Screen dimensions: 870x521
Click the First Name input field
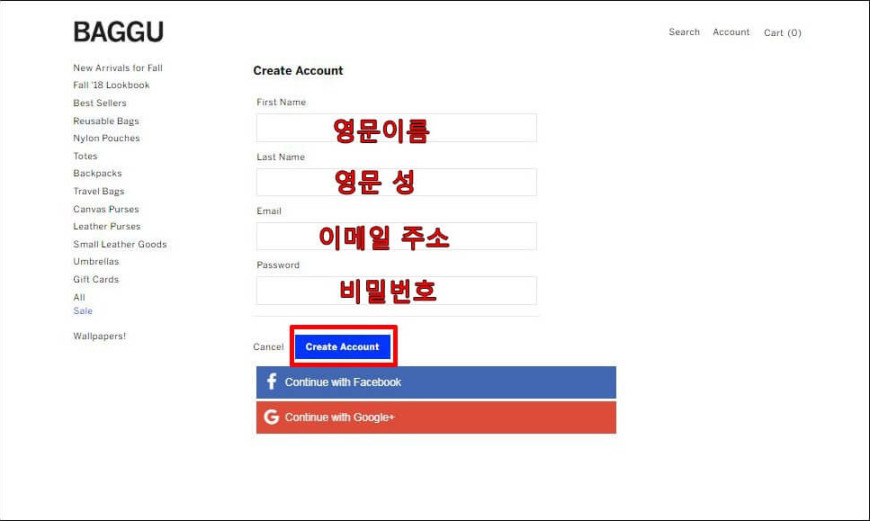point(396,128)
